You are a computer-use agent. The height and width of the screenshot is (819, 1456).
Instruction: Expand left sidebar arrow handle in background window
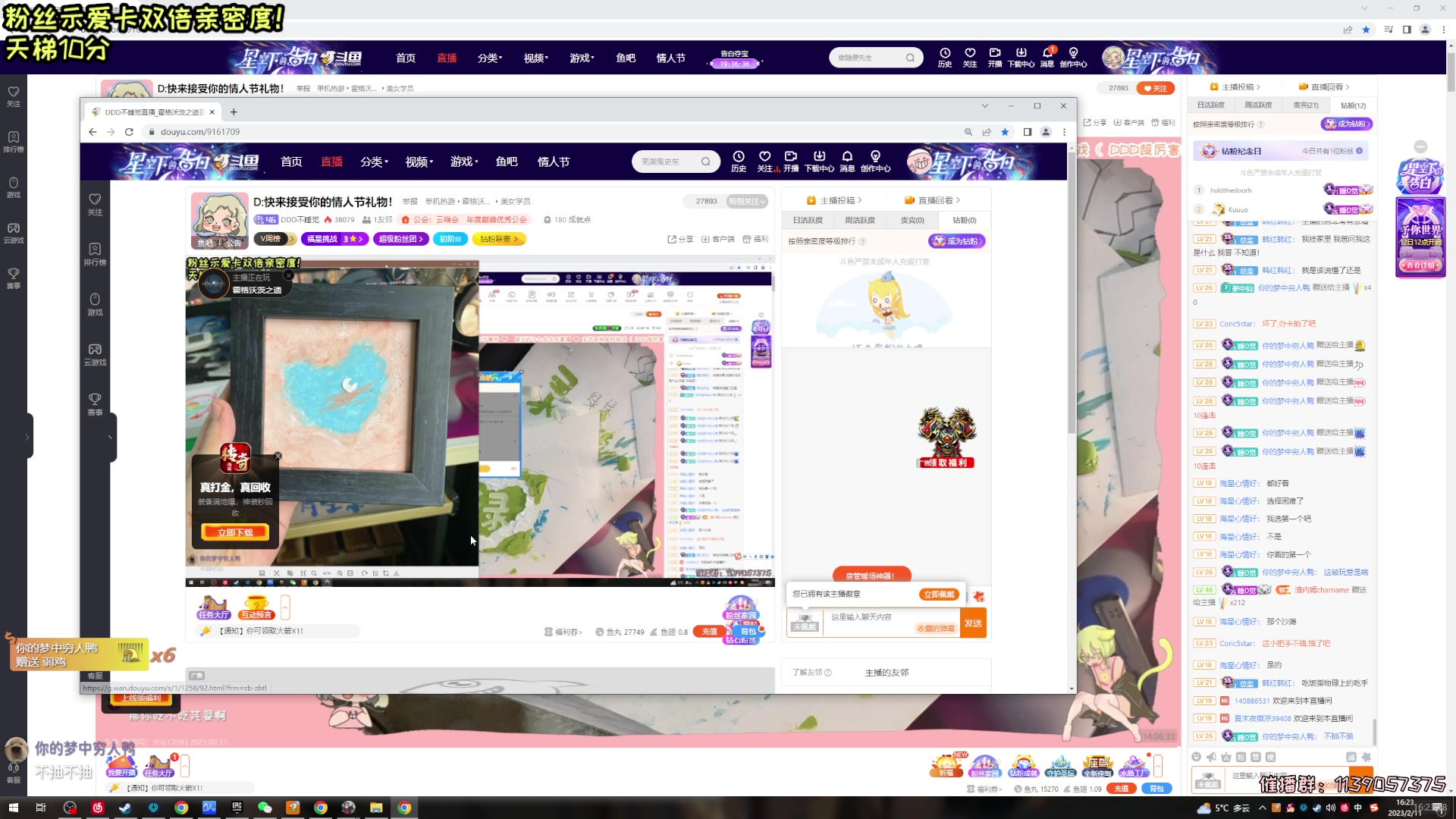(x=27, y=437)
